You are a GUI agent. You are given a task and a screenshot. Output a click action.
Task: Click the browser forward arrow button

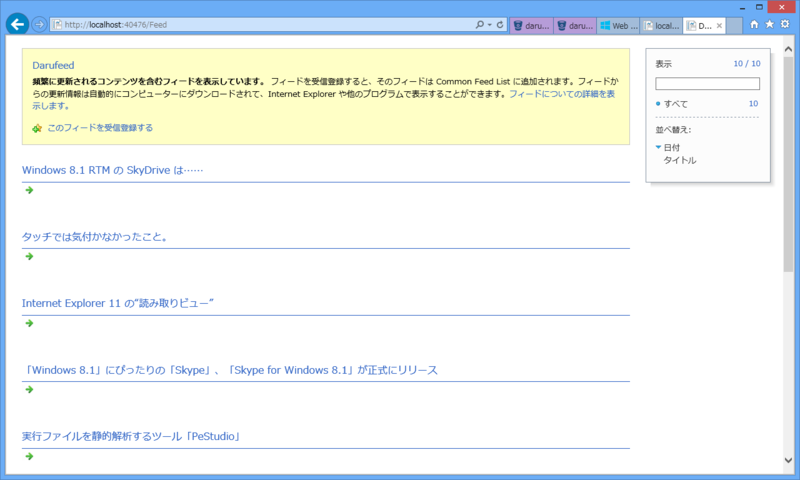pos(39,24)
